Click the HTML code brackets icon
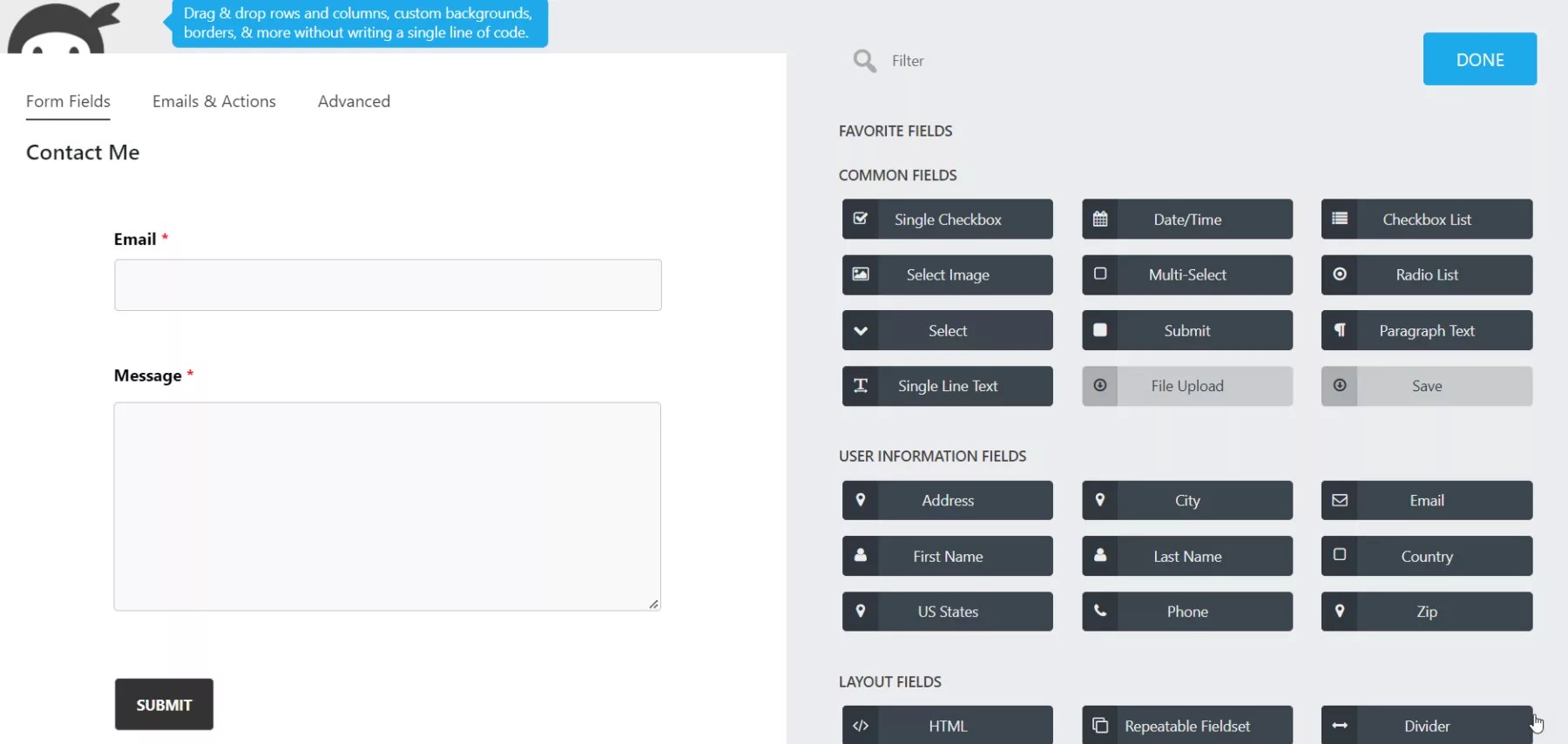Viewport: 1568px width, 744px height. [861, 726]
